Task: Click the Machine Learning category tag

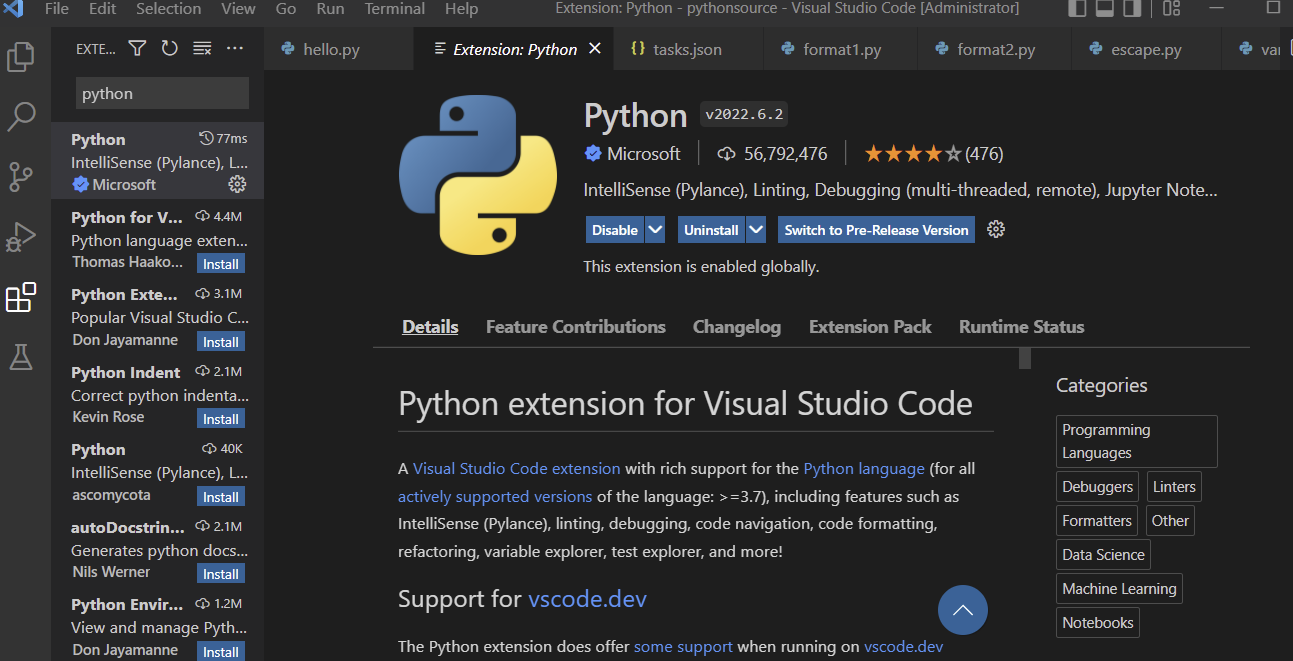Action: pyautogui.click(x=1119, y=589)
